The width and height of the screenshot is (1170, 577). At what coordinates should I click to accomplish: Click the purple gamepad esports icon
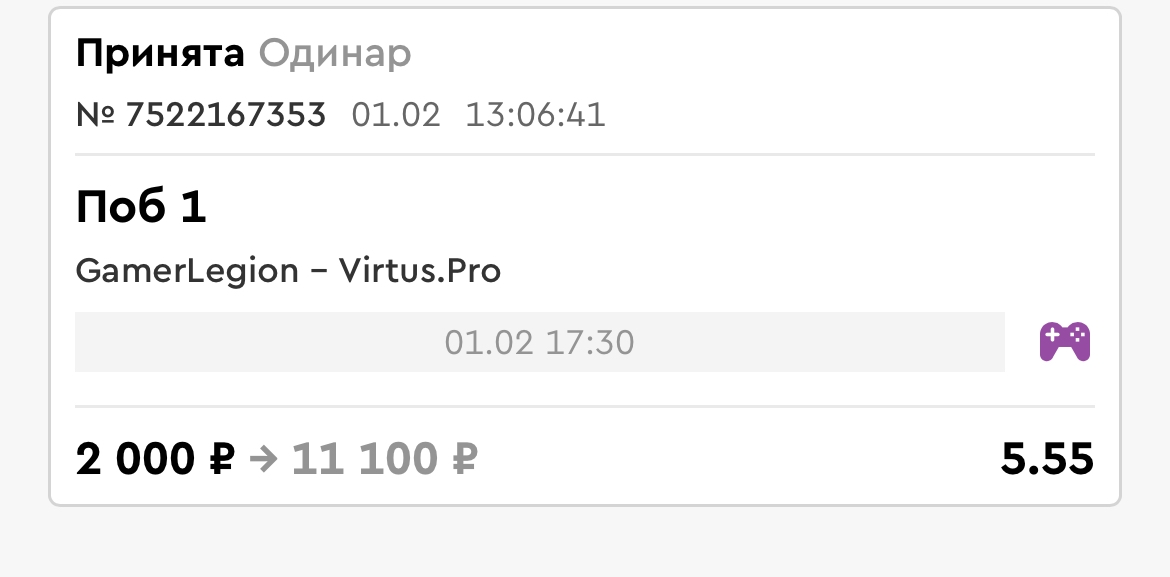[1065, 342]
